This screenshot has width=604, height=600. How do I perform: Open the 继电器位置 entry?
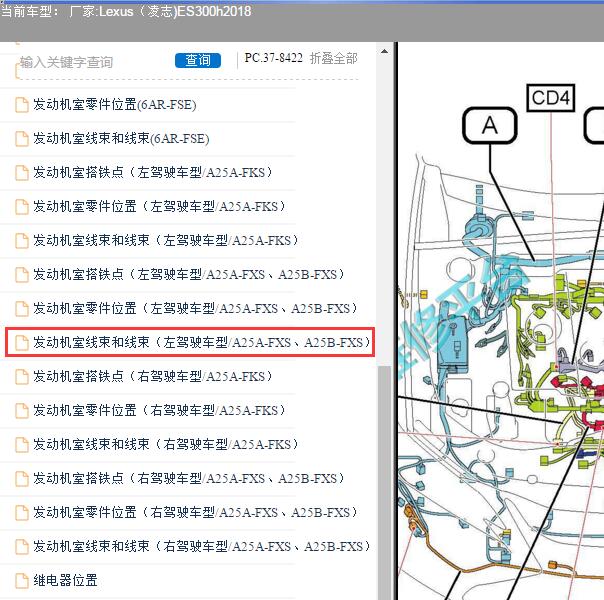[x=65, y=580]
